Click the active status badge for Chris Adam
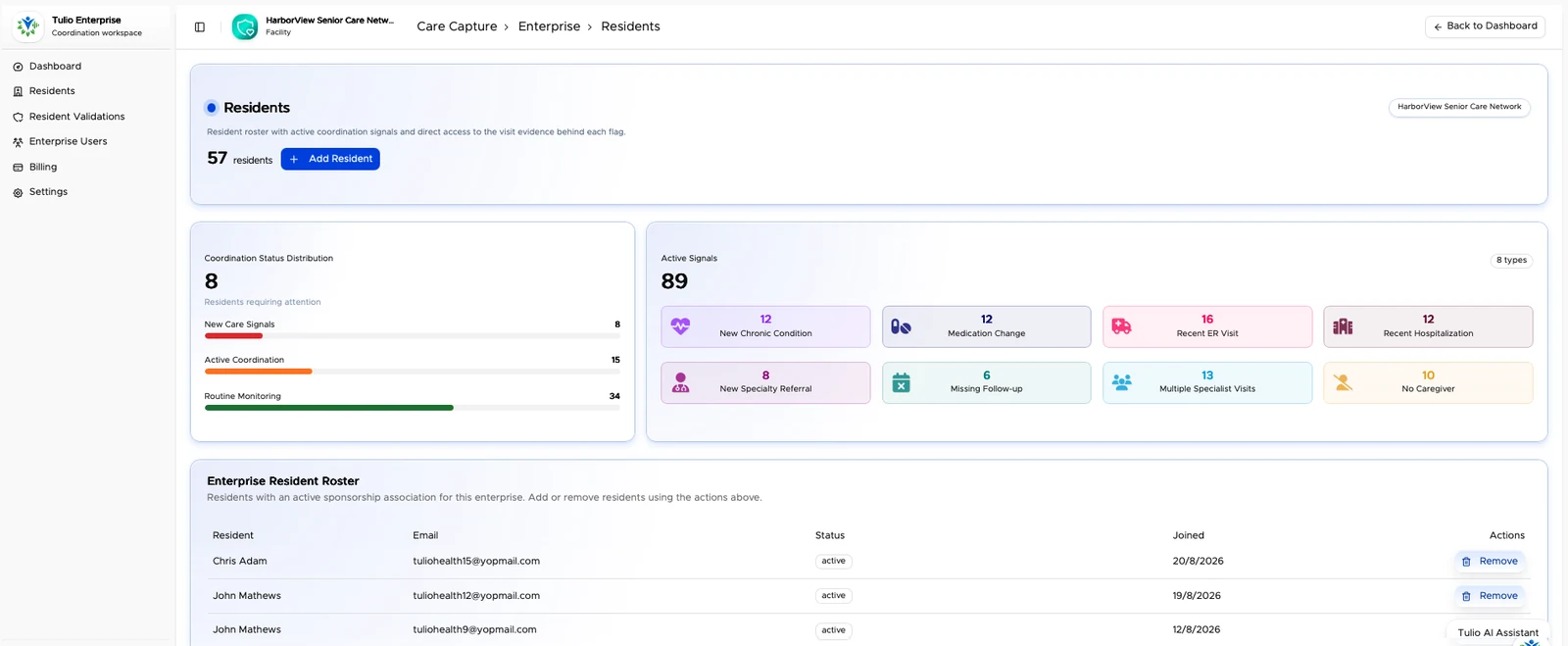The image size is (1568, 646). pos(834,562)
